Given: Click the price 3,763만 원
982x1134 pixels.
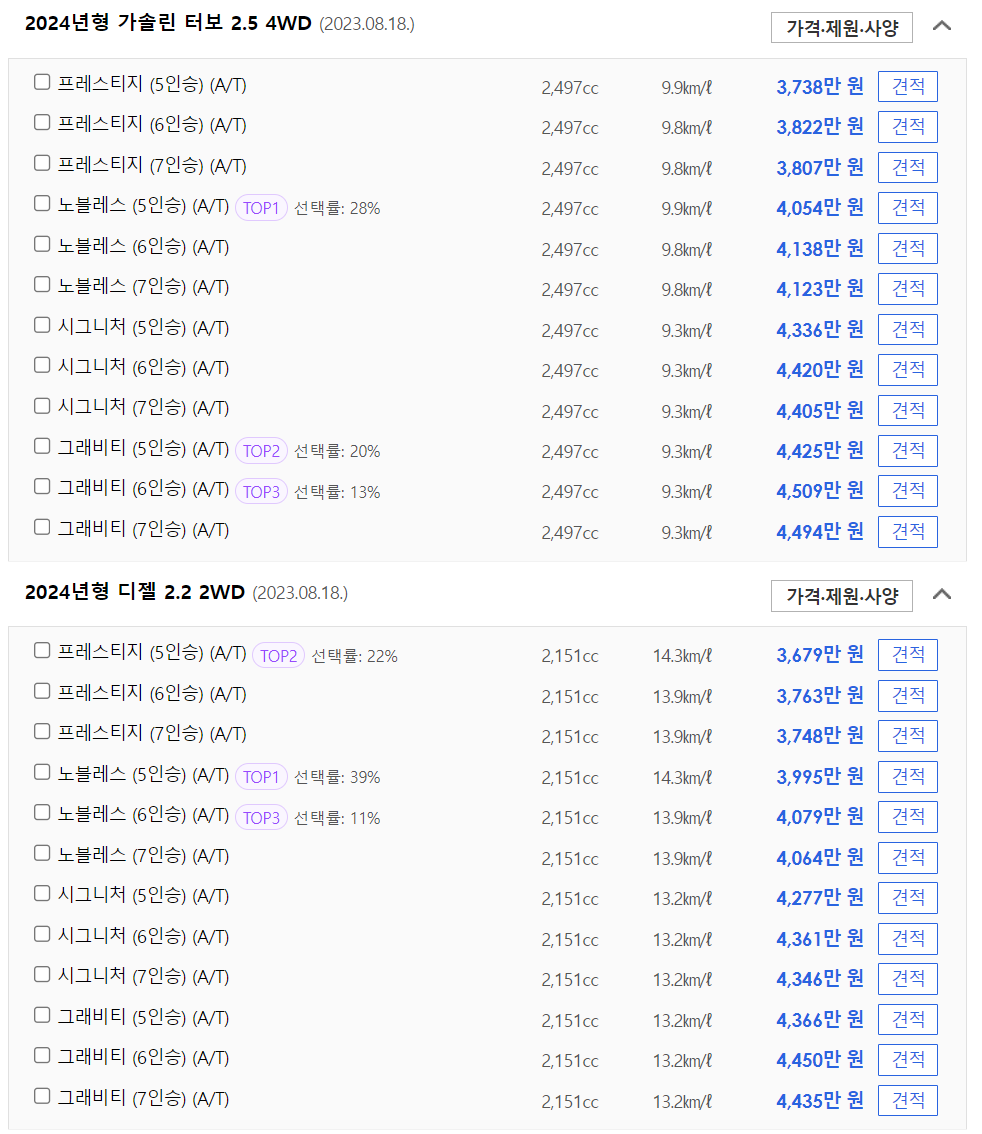Looking at the screenshot, I should tap(819, 696).
